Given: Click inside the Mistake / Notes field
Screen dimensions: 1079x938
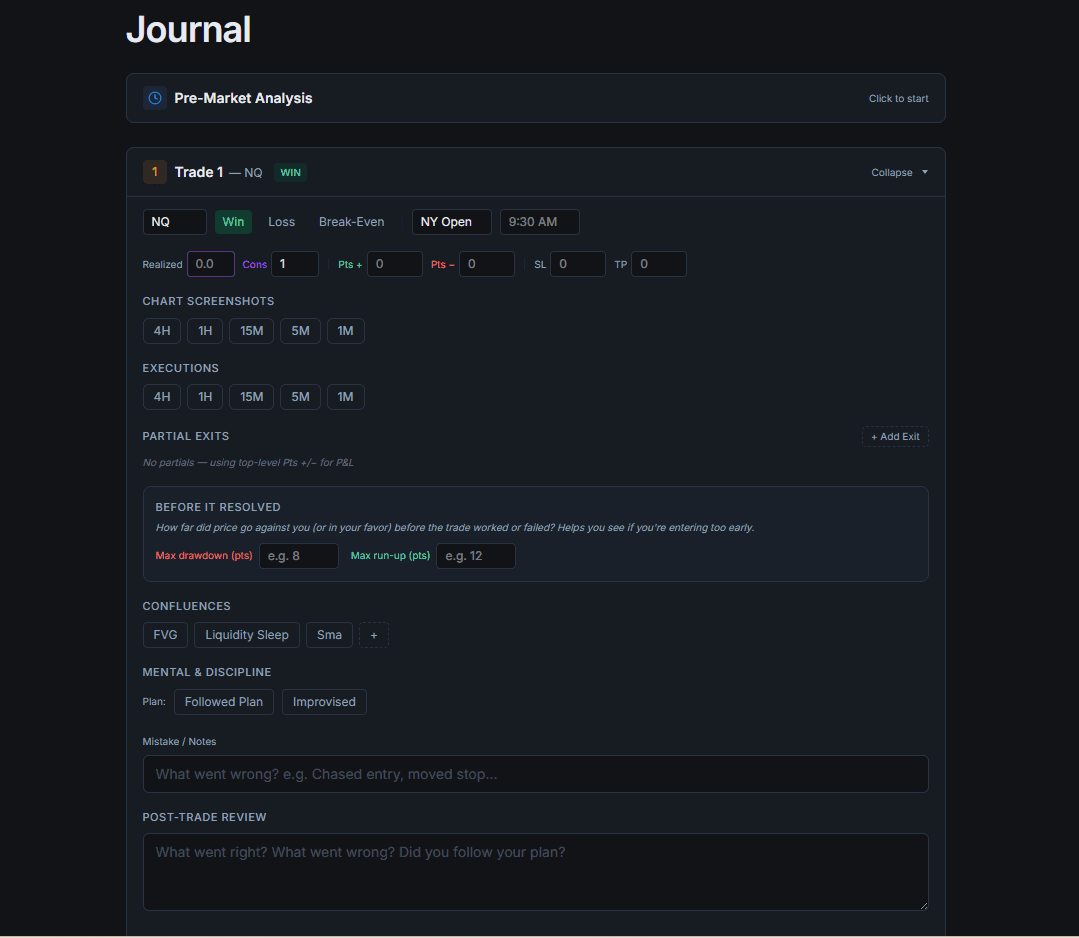Looking at the screenshot, I should (535, 773).
